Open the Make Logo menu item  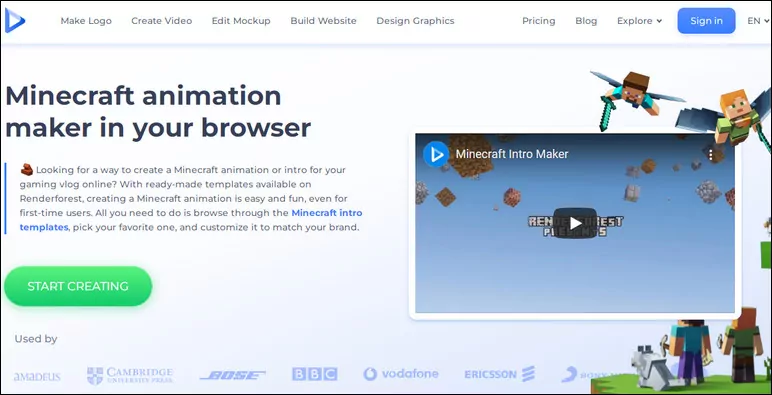(x=86, y=21)
